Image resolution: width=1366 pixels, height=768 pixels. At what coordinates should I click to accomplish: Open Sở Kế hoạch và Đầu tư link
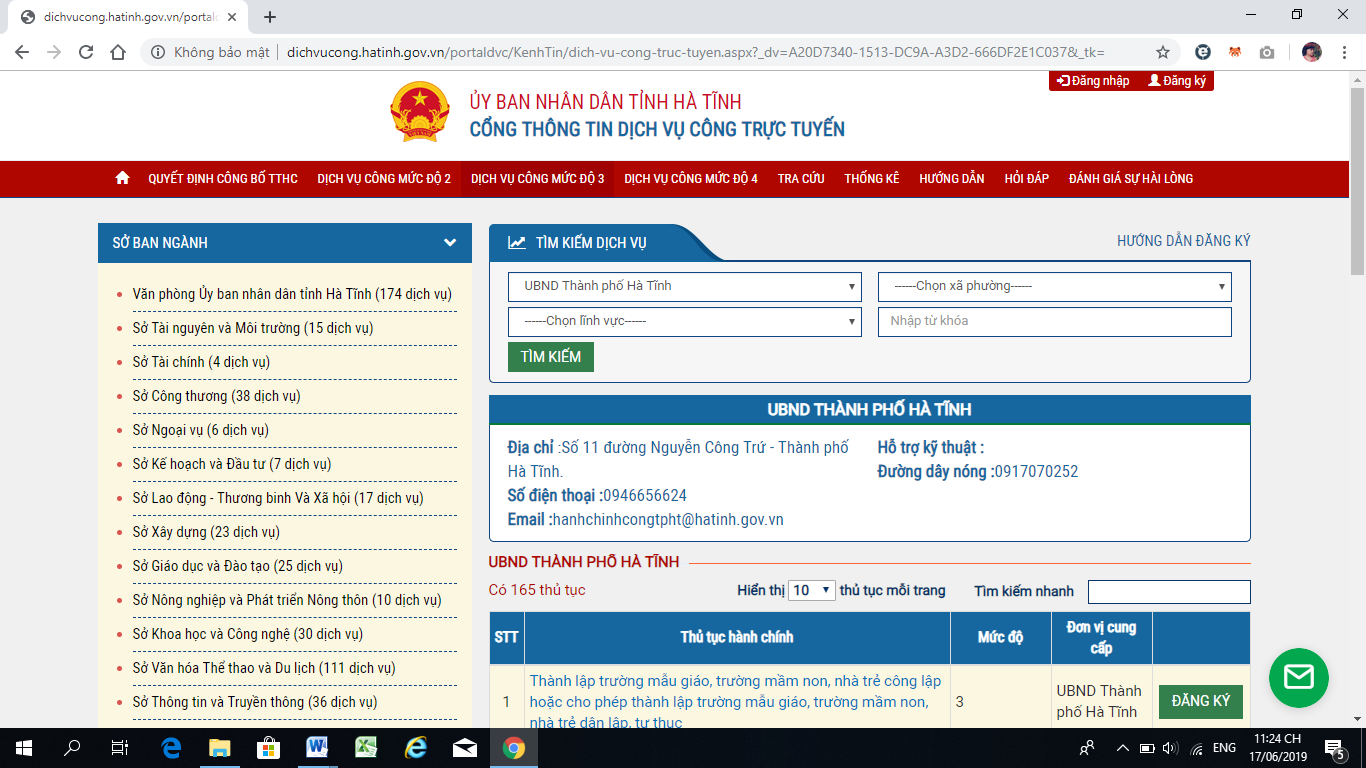pos(232,464)
